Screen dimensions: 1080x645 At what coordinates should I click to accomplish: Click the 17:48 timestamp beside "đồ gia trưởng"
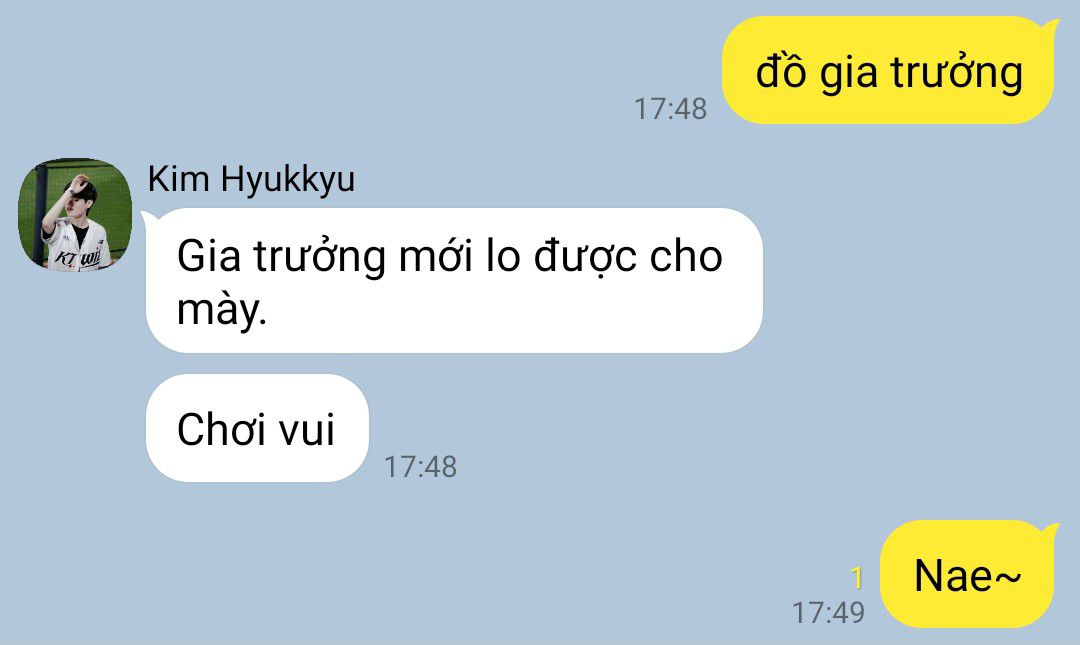[669, 109]
